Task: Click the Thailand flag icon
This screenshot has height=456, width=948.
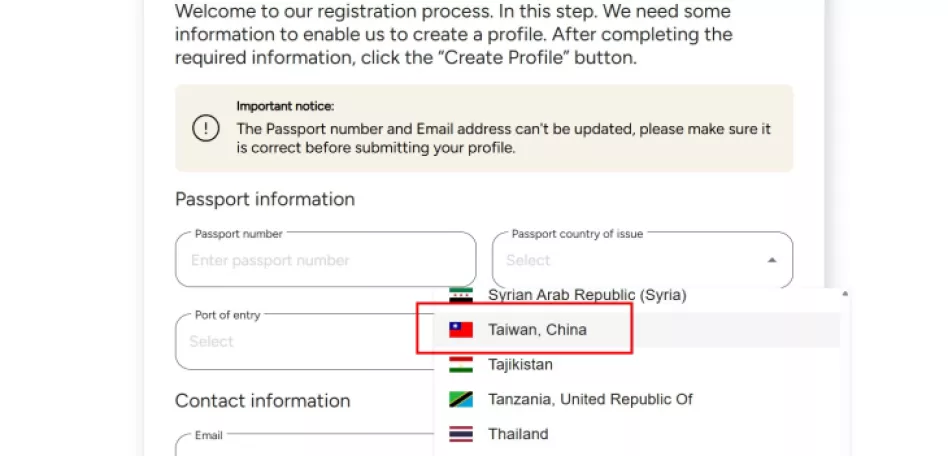Action: click(461, 434)
